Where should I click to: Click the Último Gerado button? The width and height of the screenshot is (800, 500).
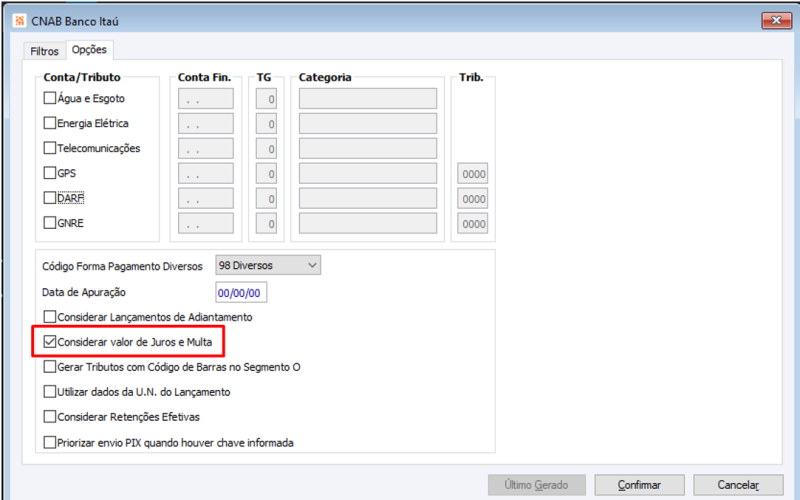click(x=537, y=485)
